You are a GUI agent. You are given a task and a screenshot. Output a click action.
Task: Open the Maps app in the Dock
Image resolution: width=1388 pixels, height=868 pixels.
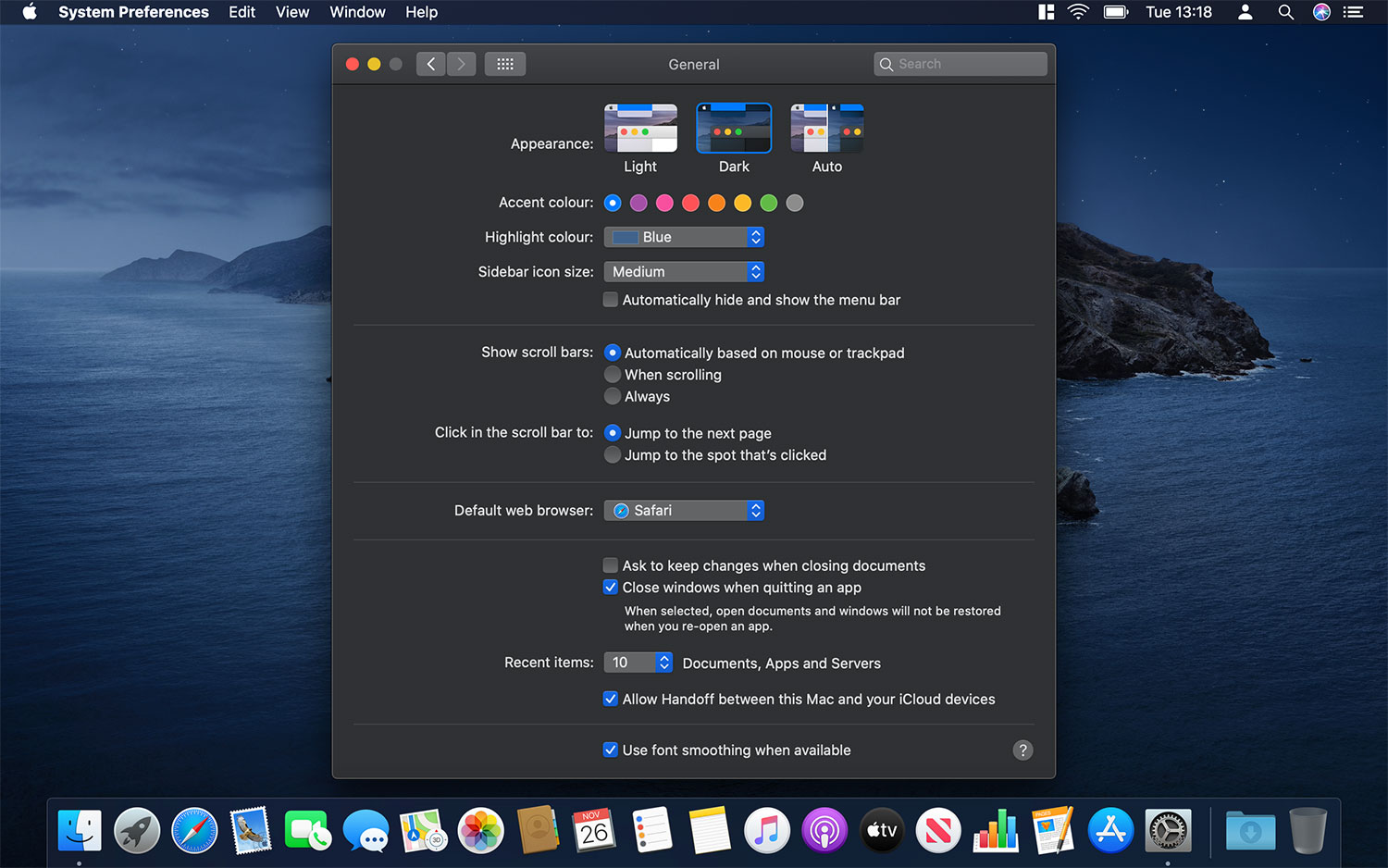click(x=423, y=830)
